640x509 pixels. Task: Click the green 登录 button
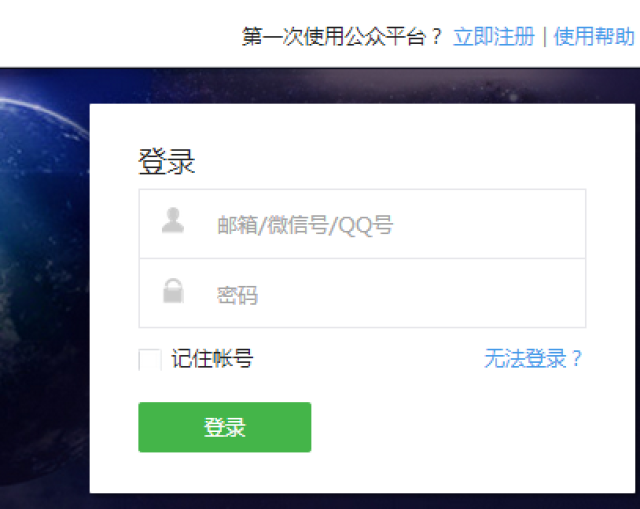point(225,427)
